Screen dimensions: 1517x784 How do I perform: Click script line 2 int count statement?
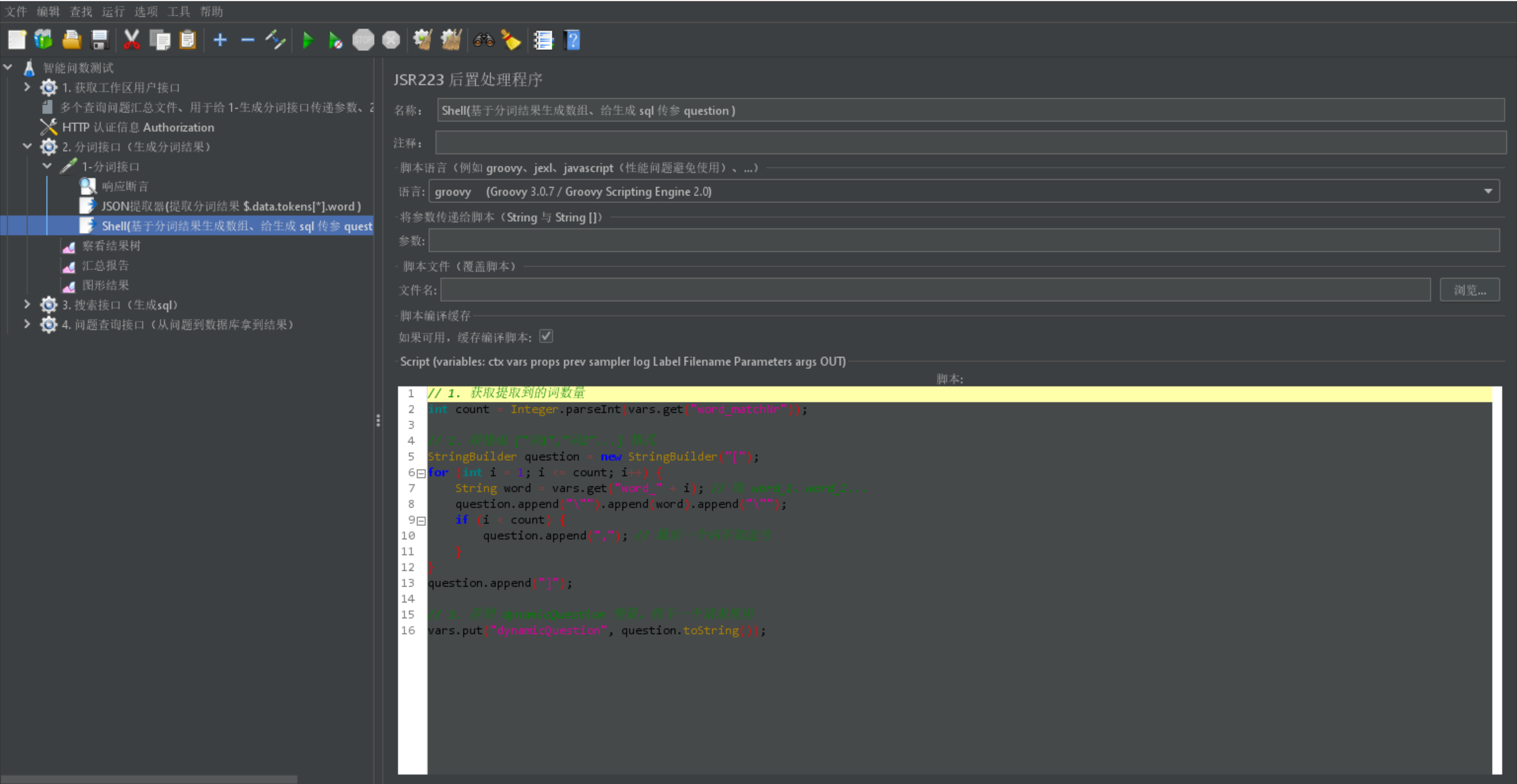point(617,409)
